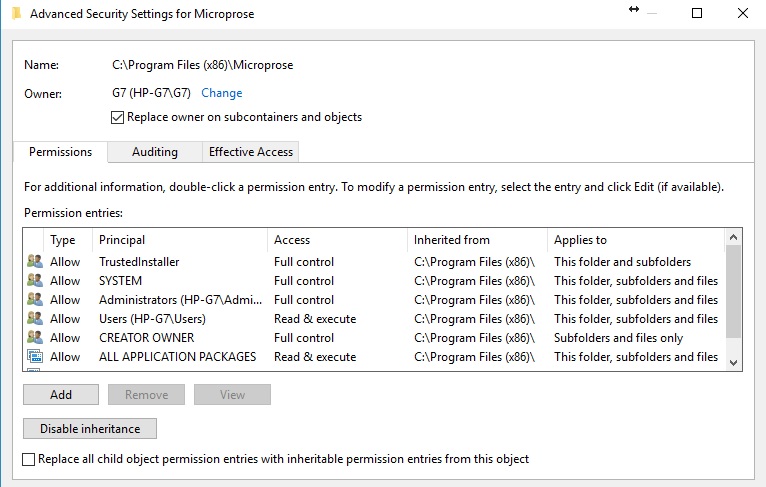
Task: Switch to the Permissions tab
Action: point(60,152)
